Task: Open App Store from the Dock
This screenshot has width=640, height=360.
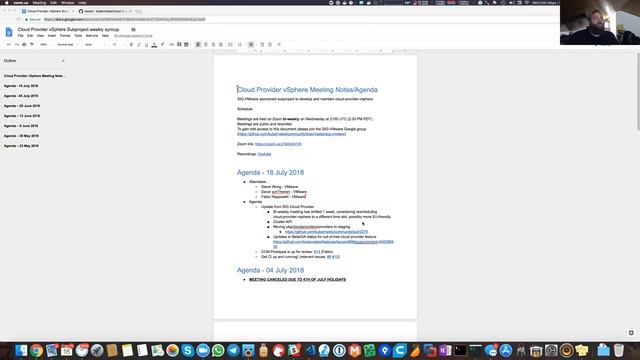Action: [506, 350]
